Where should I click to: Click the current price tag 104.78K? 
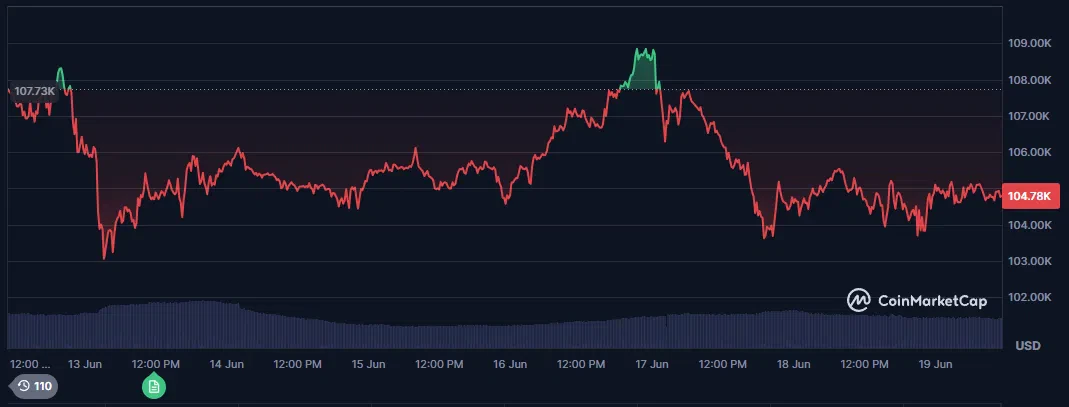pyautogui.click(x=1032, y=196)
